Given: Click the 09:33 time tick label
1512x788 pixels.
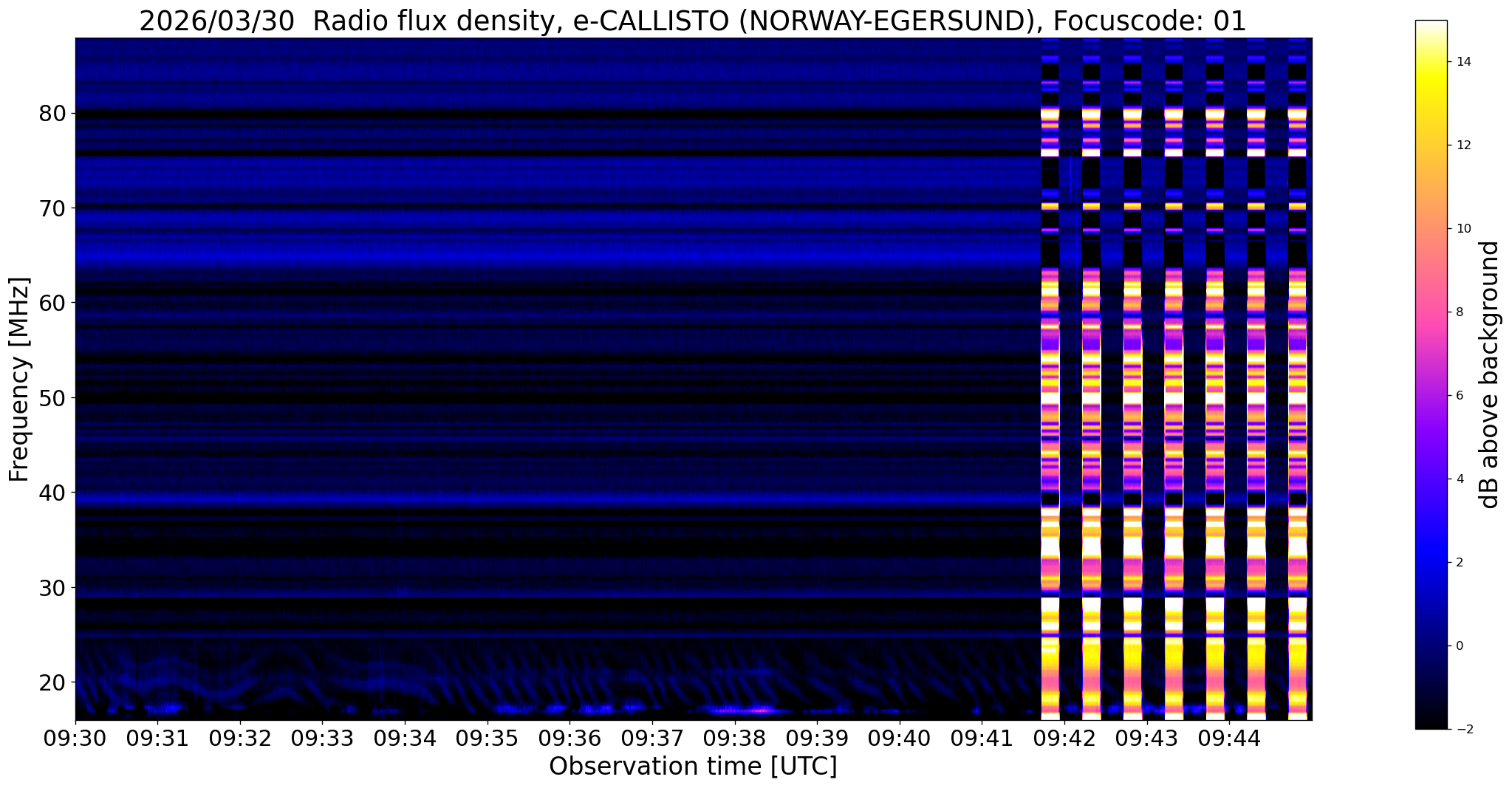Looking at the screenshot, I should [x=322, y=739].
